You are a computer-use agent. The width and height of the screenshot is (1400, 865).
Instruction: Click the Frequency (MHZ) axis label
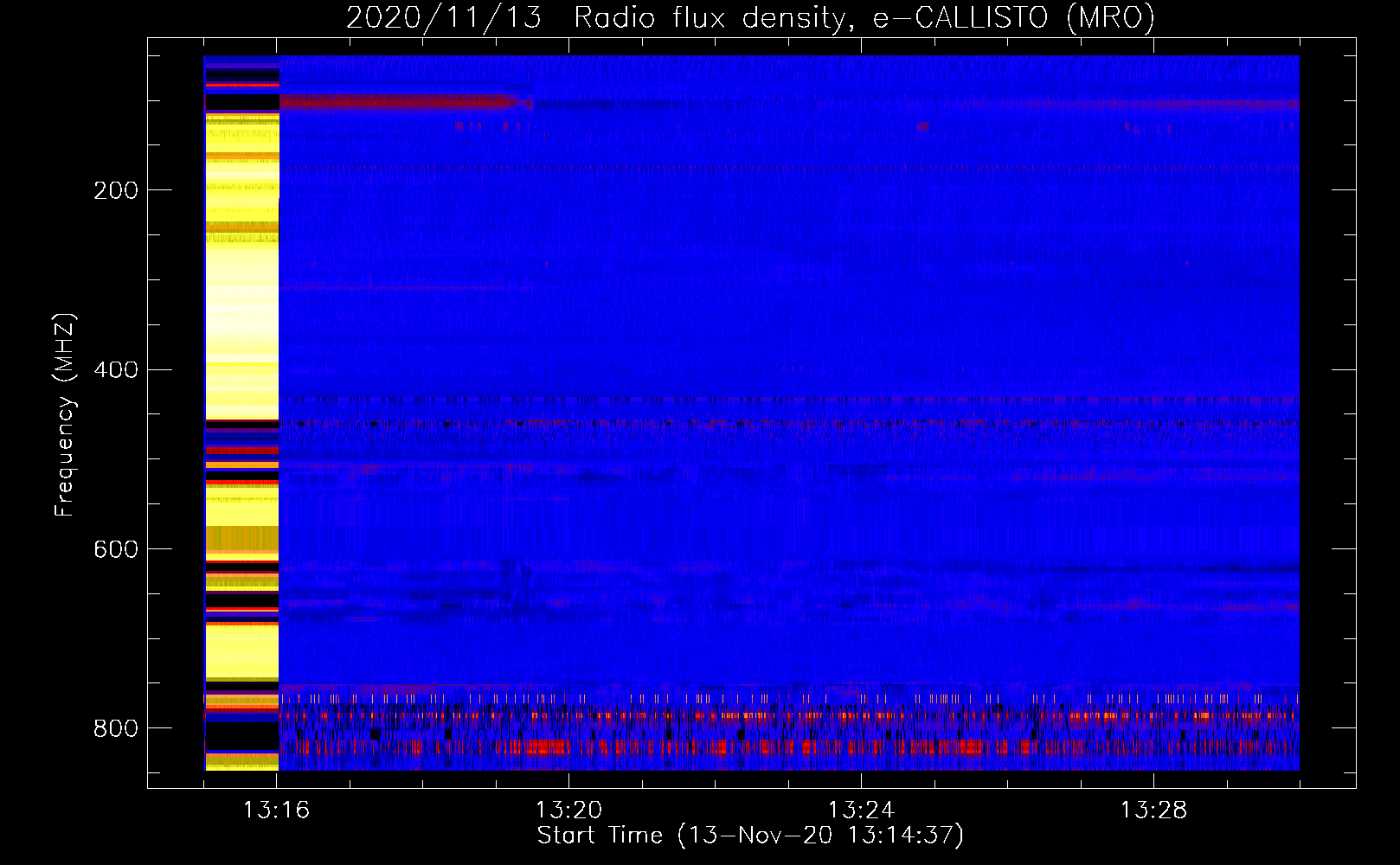pyautogui.click(x=65, y=414)
